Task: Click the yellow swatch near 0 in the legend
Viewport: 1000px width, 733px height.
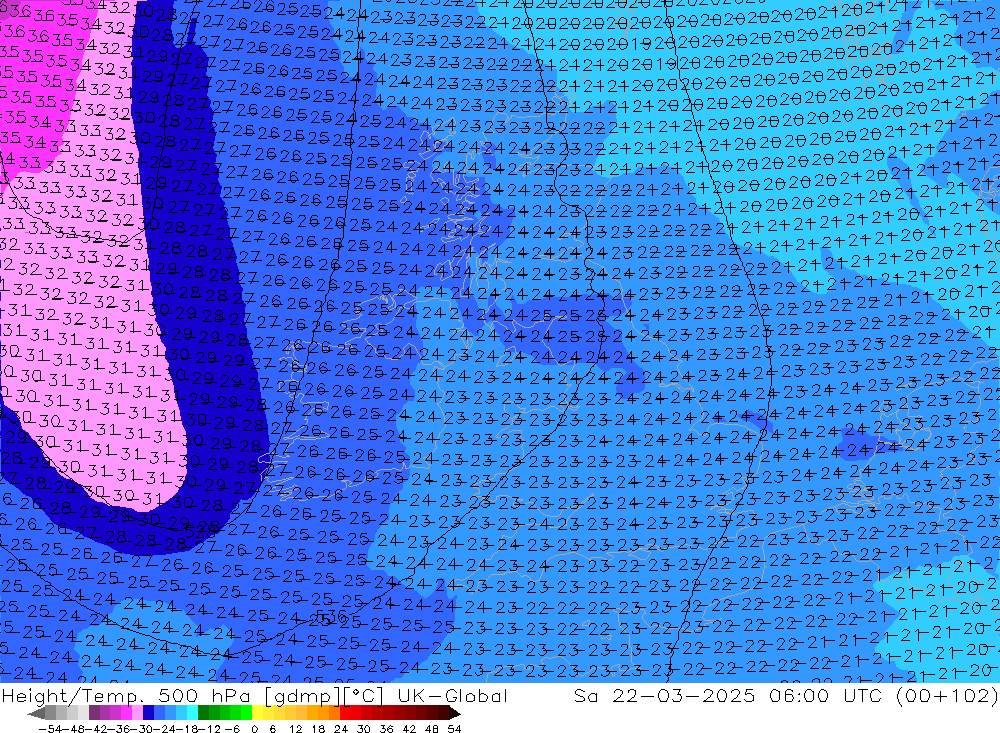Action: click(257, 713)
